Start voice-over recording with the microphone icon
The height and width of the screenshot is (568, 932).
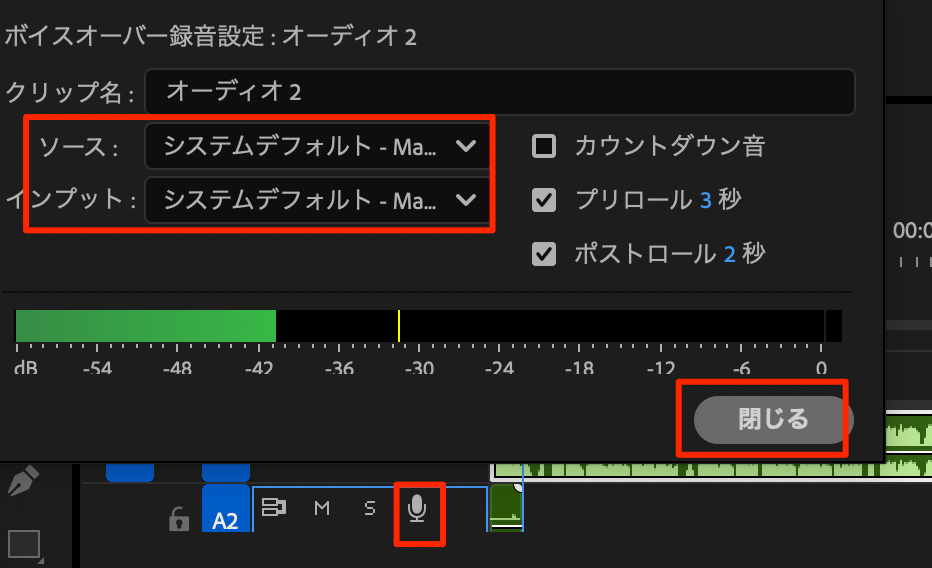coord(418,510)
